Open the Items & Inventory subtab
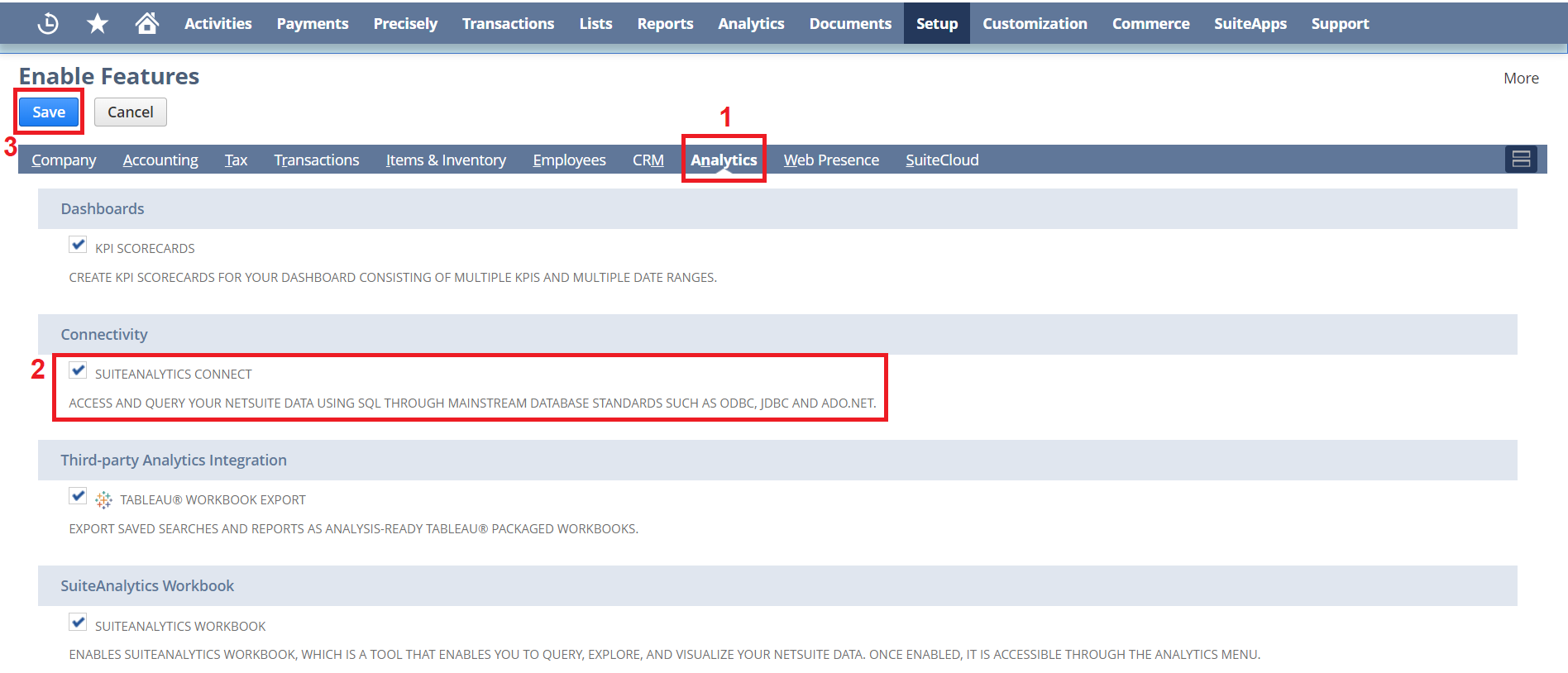1568x673 pixels. 446,160
